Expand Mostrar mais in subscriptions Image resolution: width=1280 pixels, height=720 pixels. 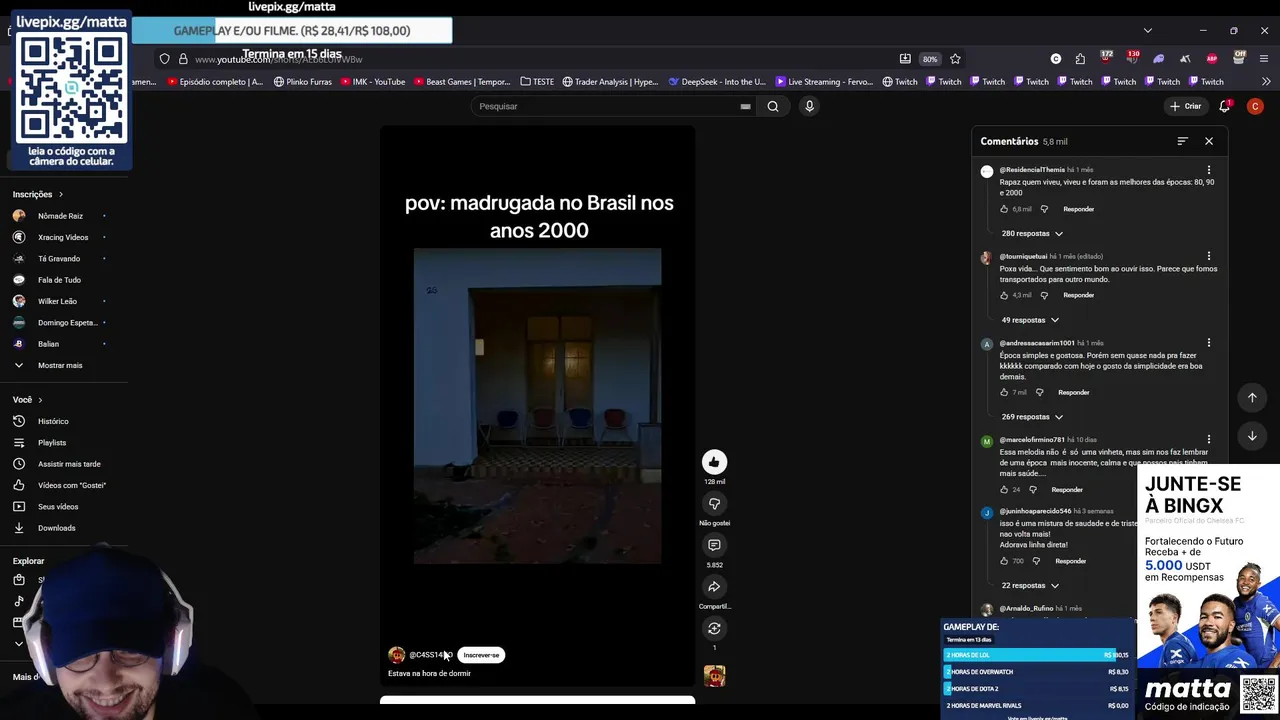tap(58, 365)
